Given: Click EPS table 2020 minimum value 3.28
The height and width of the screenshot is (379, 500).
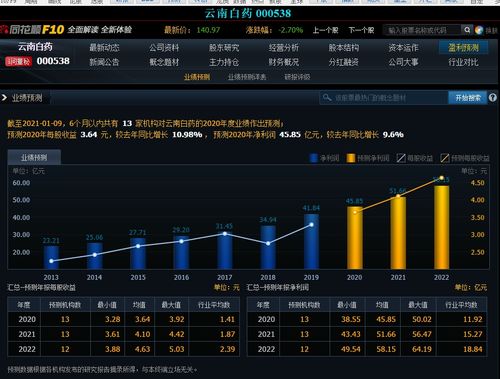Looking at the screenshot, I should (113, 319).
